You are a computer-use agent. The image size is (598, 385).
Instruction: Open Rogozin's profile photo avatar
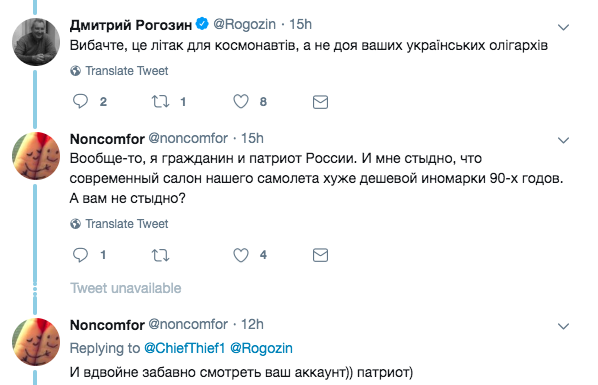pos(36,42)
